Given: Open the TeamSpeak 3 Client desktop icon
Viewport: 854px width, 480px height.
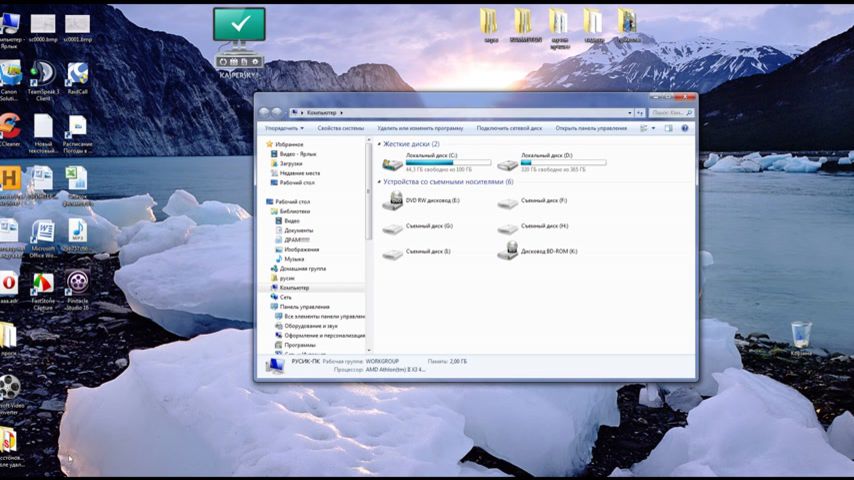Looking at the screenshot, I should tap(43, 81).
